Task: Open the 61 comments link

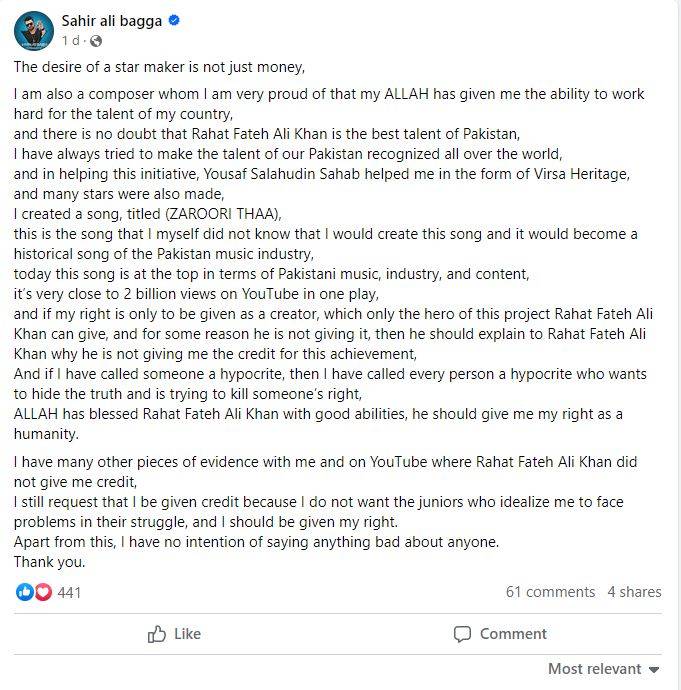Action: point(550,592)
